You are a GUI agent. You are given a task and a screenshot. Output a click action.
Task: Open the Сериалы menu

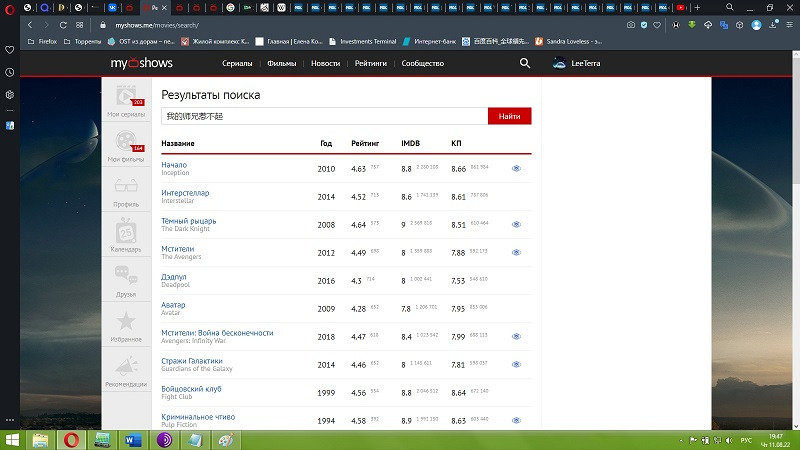[x=237, y=63]
